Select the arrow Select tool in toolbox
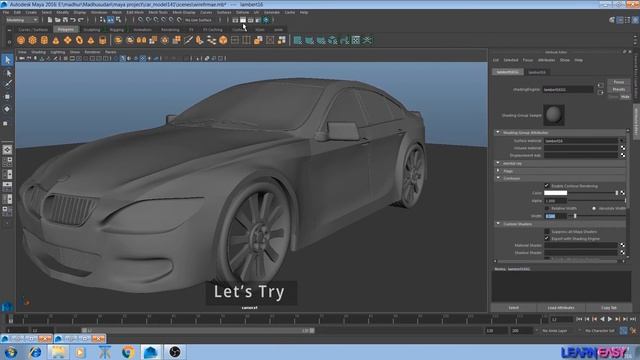Image resolution: width=640 pixels, height=360 pixels. [x=7, y=60]
